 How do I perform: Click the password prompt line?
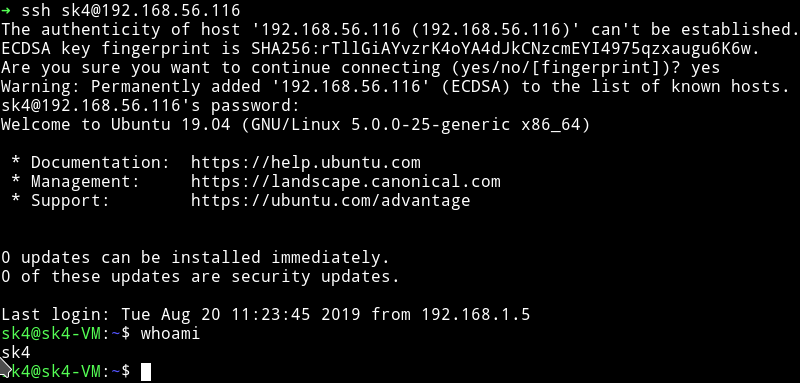click(x=150, y=106)
